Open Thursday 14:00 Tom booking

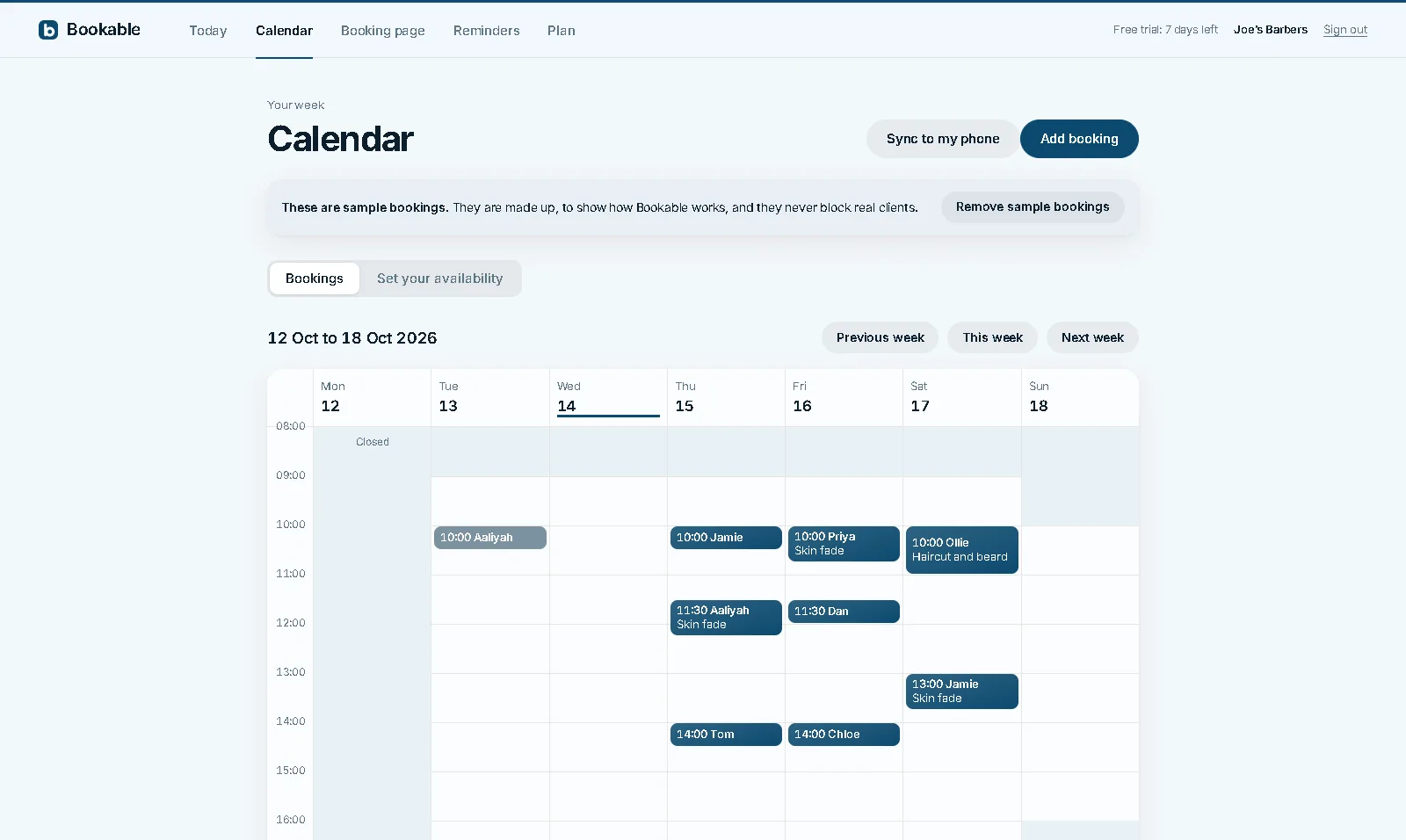(x=726, y=735)
